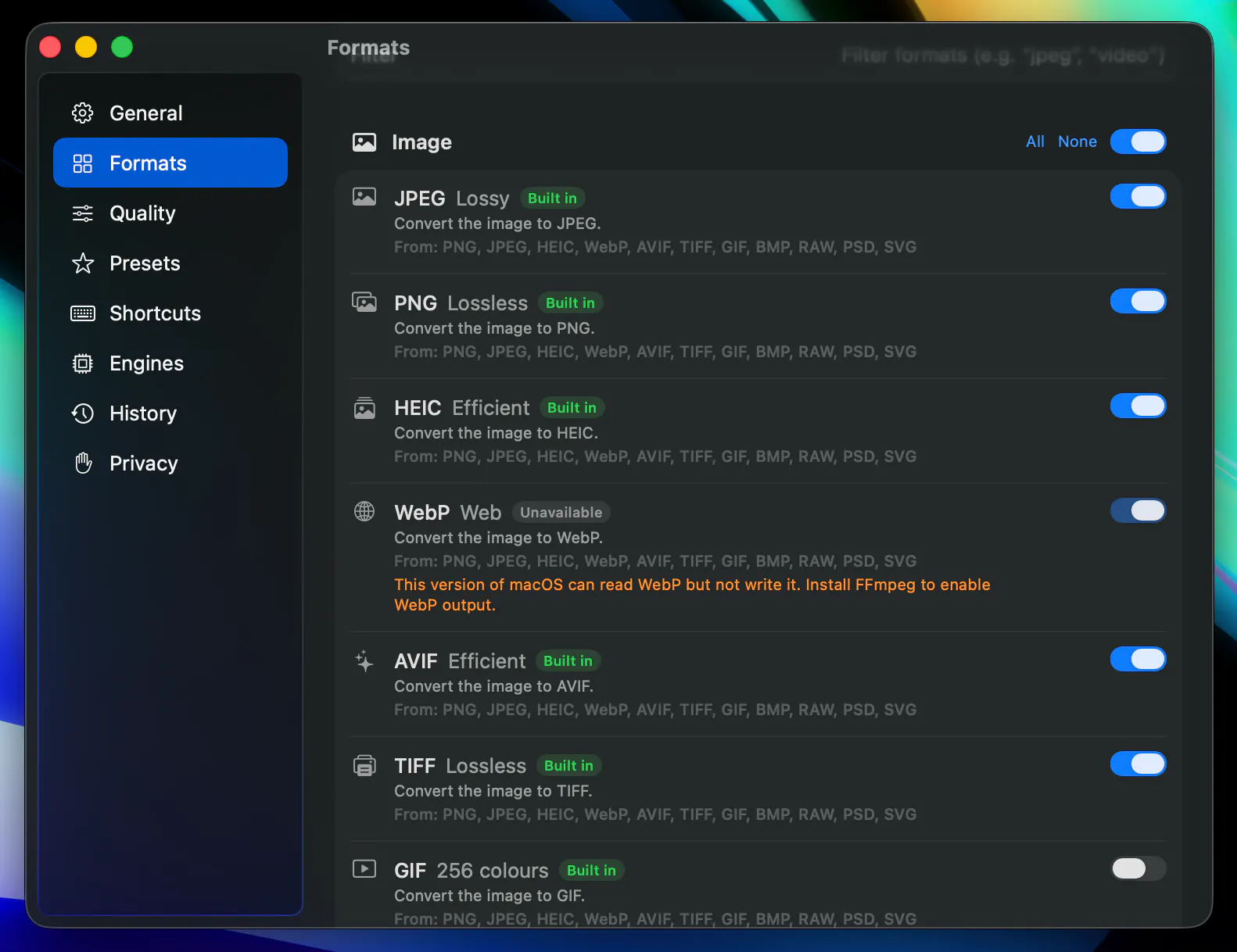Click the yellow minimize window button
The width and height of the screenshot is (1237, 952).
click(86, 47)
